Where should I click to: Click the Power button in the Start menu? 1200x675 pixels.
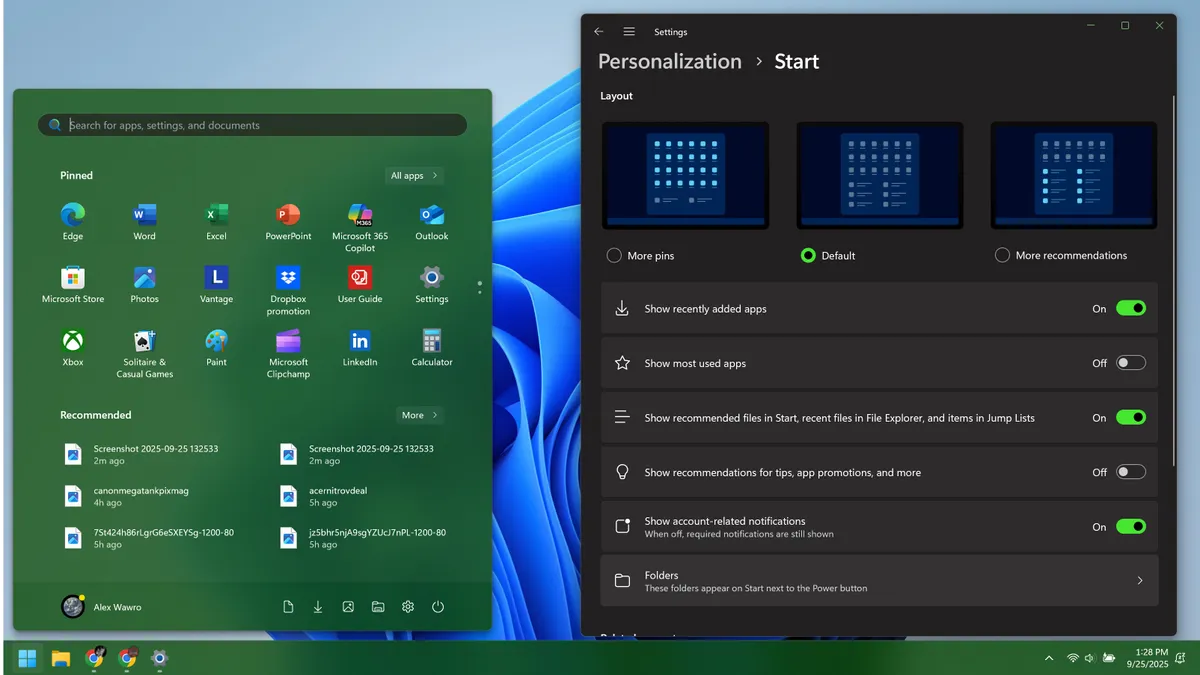438,606
